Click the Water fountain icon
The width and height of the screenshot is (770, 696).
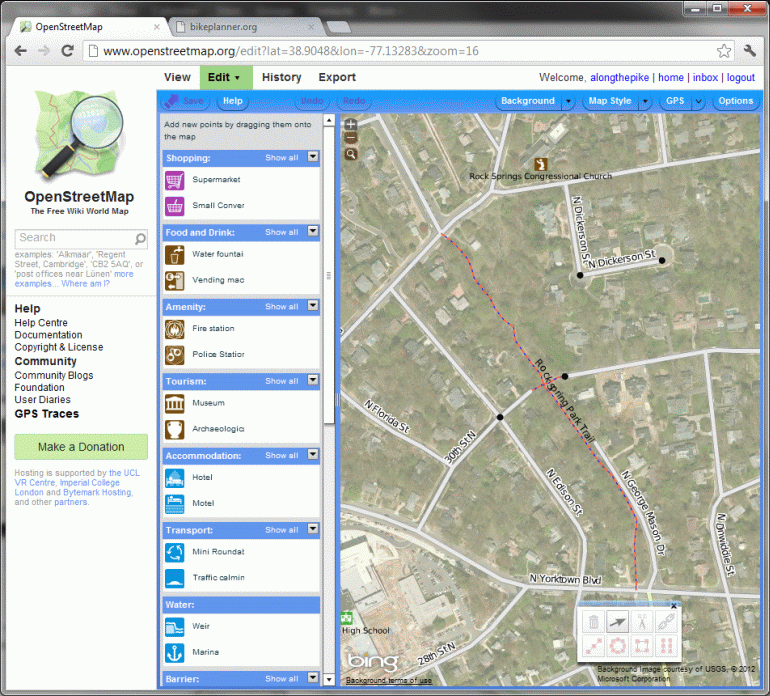coord(174,255)
